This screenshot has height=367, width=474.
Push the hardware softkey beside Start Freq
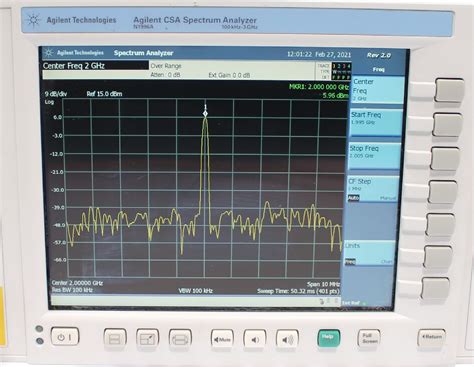448,124
